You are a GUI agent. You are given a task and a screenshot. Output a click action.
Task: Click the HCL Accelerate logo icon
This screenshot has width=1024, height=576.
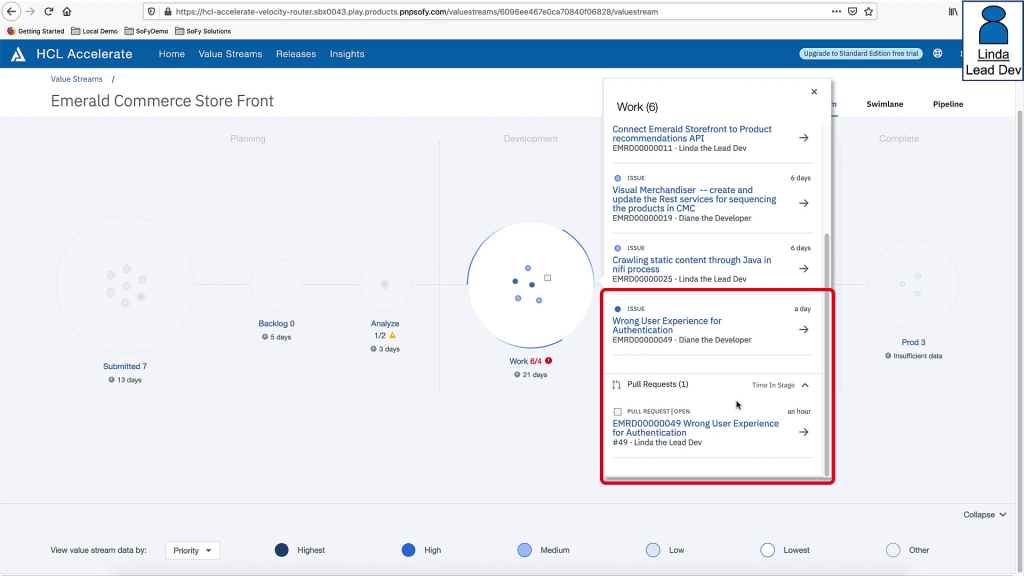click(18, 54)
